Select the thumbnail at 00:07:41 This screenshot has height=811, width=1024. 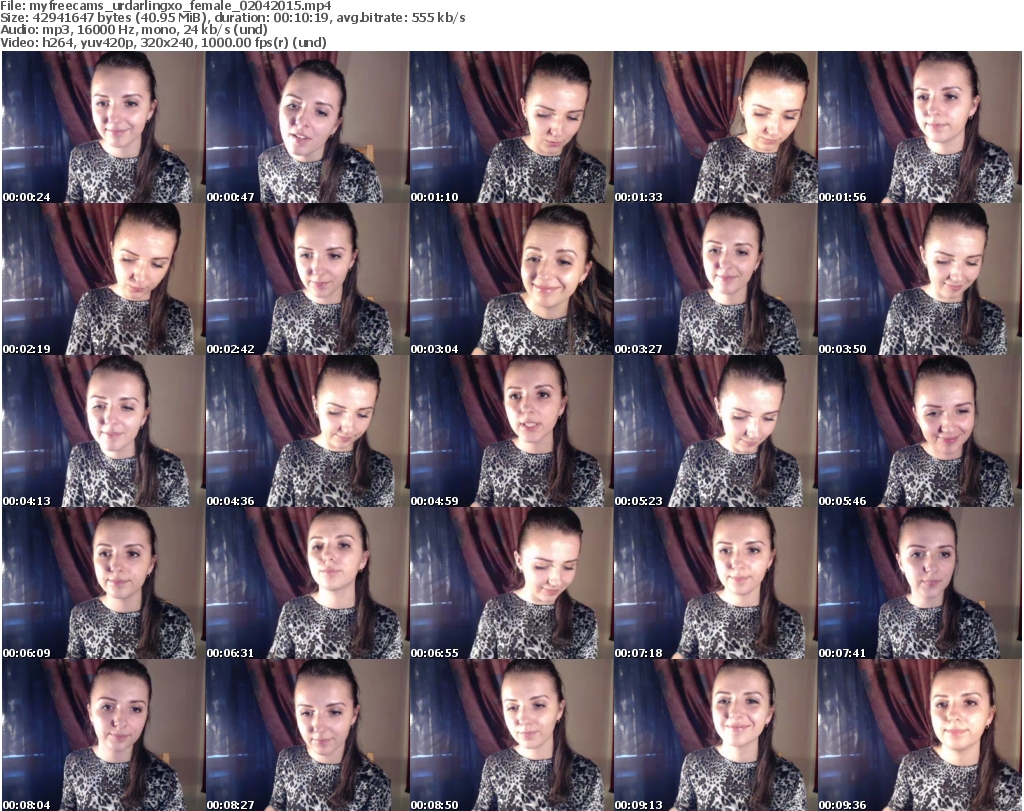coord(920,583)
